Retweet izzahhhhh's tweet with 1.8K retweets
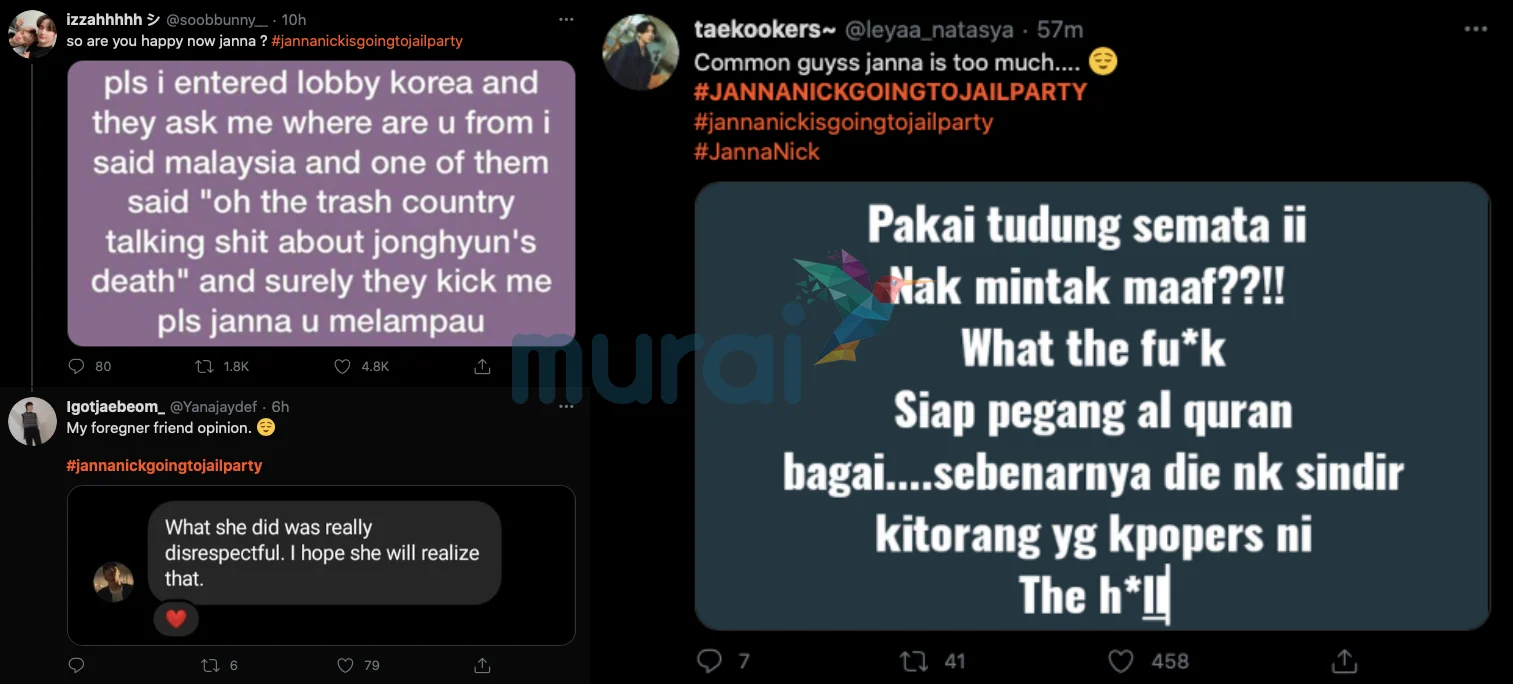The image size is (1513, 684). tap(205, 366)
